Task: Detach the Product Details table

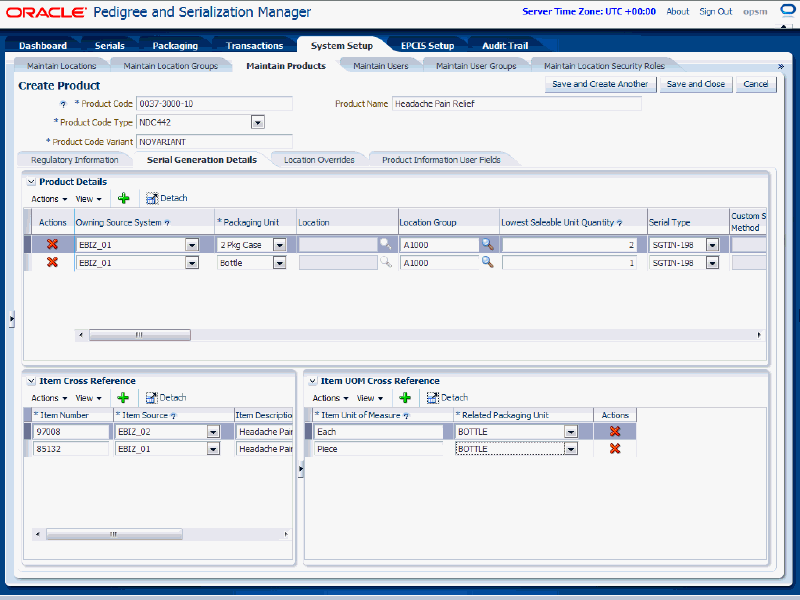Action: click(x=167, y=198)
